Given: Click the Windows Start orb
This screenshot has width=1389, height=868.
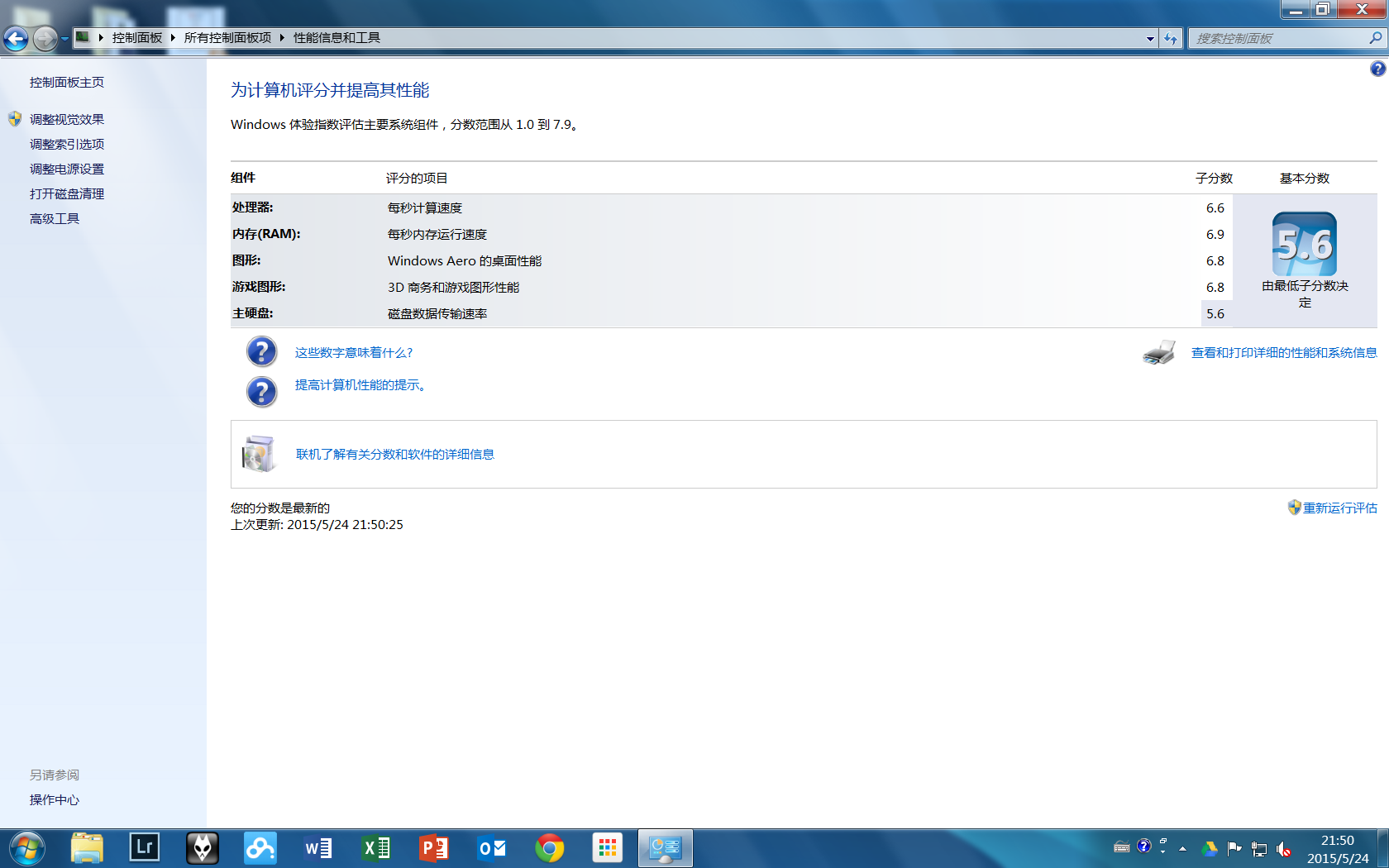Looking at the screenshot, I should tap(26, 847).
